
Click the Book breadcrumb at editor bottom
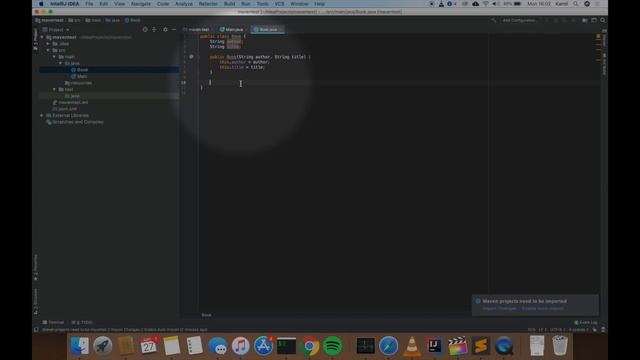point(206,315)
